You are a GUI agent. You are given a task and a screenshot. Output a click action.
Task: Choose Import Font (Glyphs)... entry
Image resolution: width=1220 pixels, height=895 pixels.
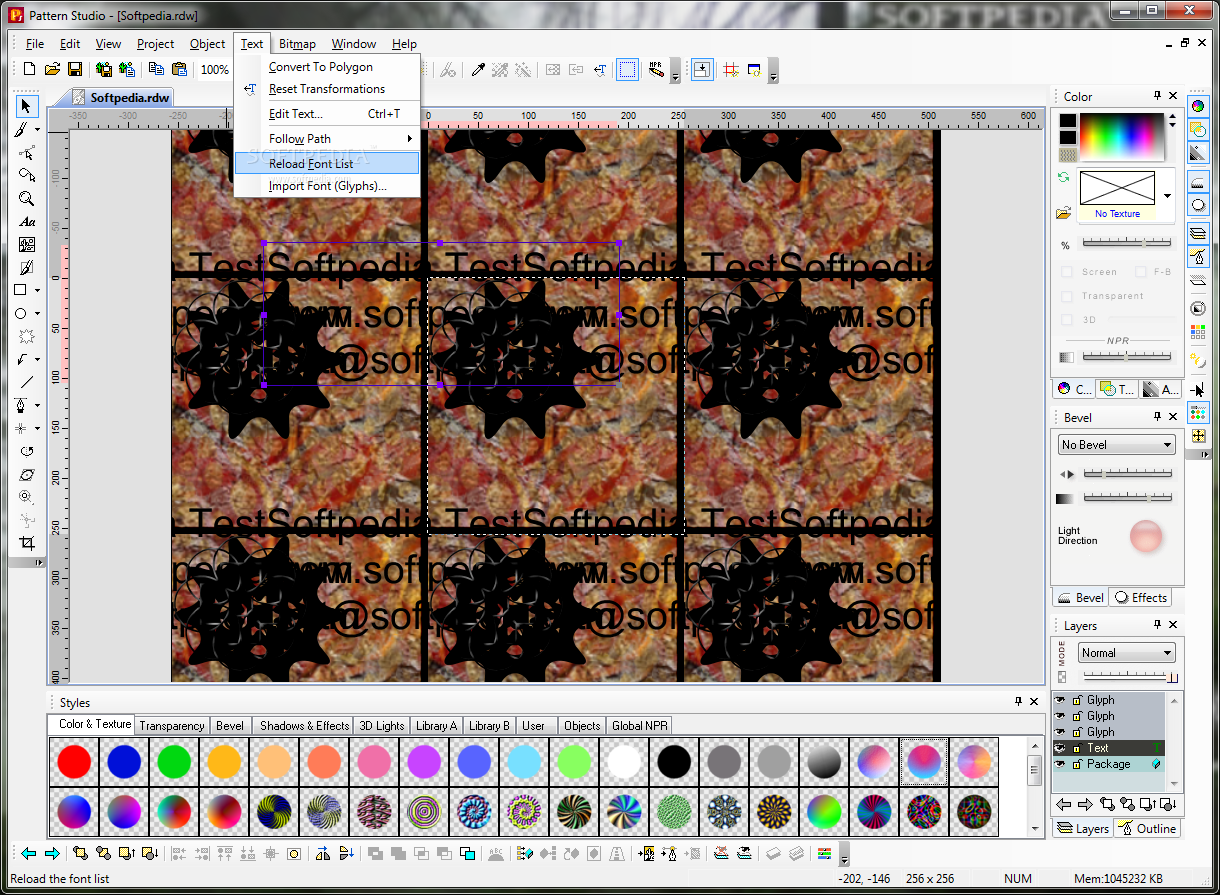click(327, 186)
